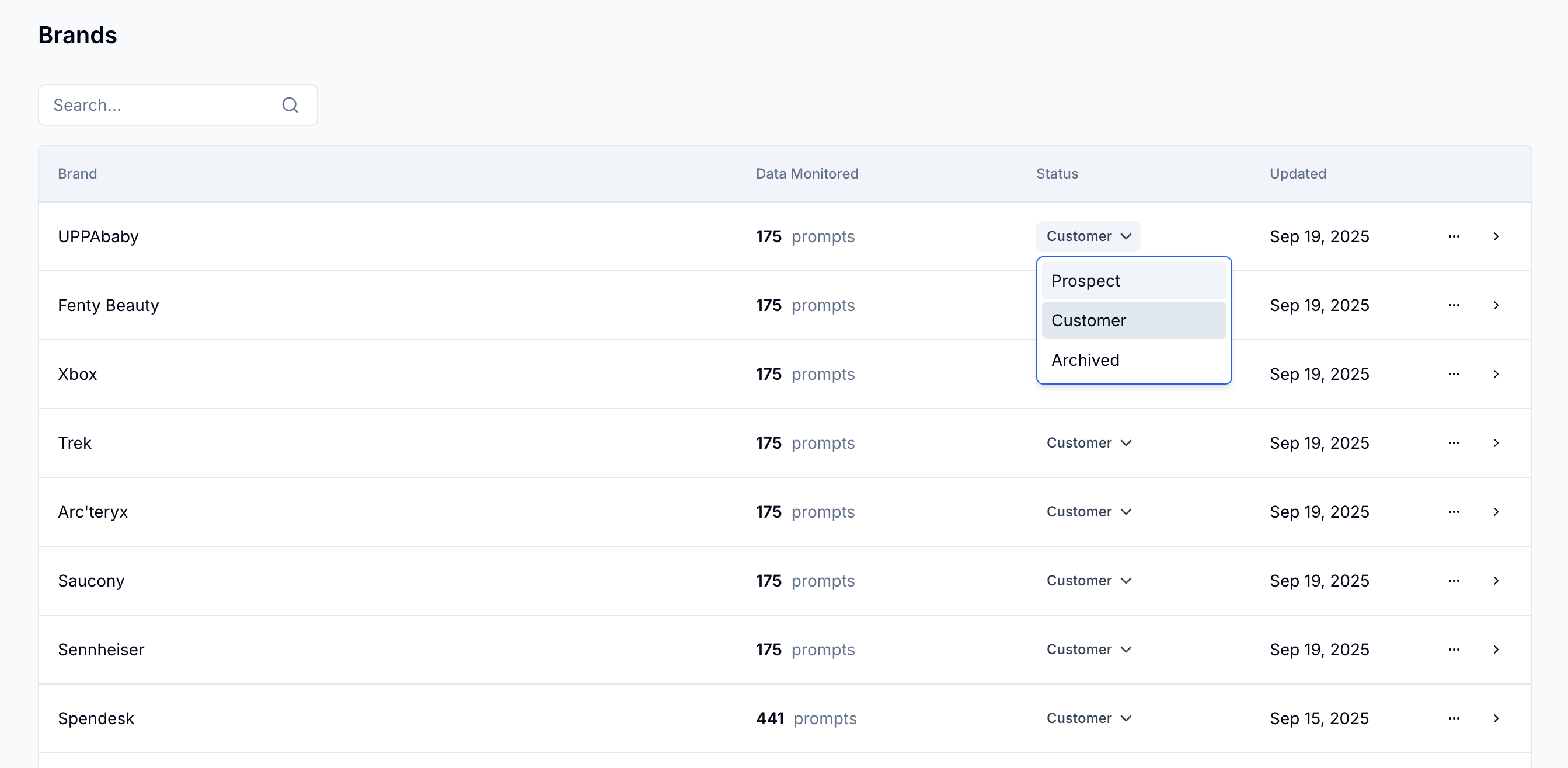Open the status dropdown for Spendesk
1568x768 pixels.
[1088, 718]
